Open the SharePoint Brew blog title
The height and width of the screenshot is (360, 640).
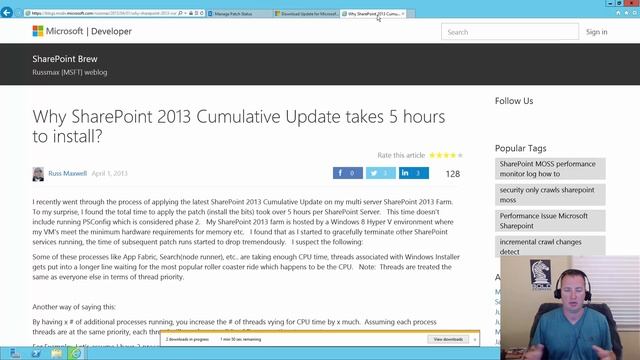65,59
